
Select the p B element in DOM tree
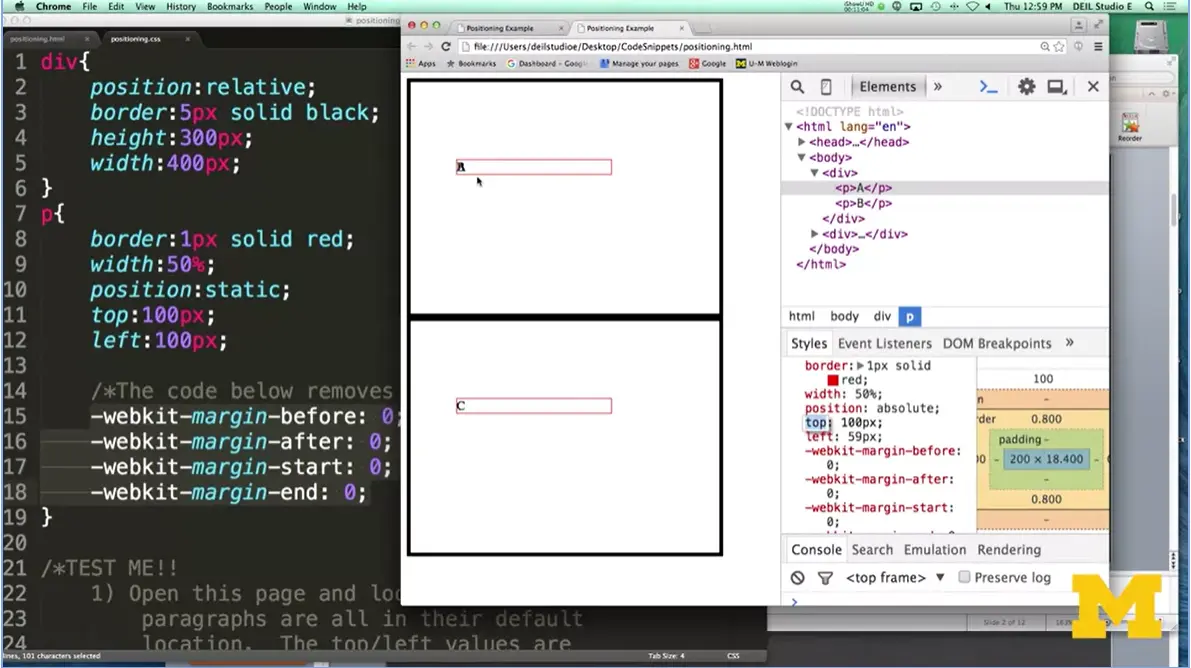point(863,203)
